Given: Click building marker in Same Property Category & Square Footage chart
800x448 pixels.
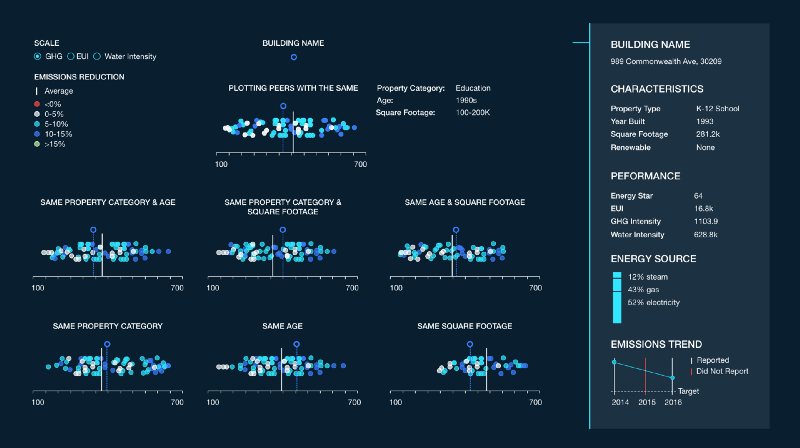Looking at the screenshot, I should click(x=283, y=230).
